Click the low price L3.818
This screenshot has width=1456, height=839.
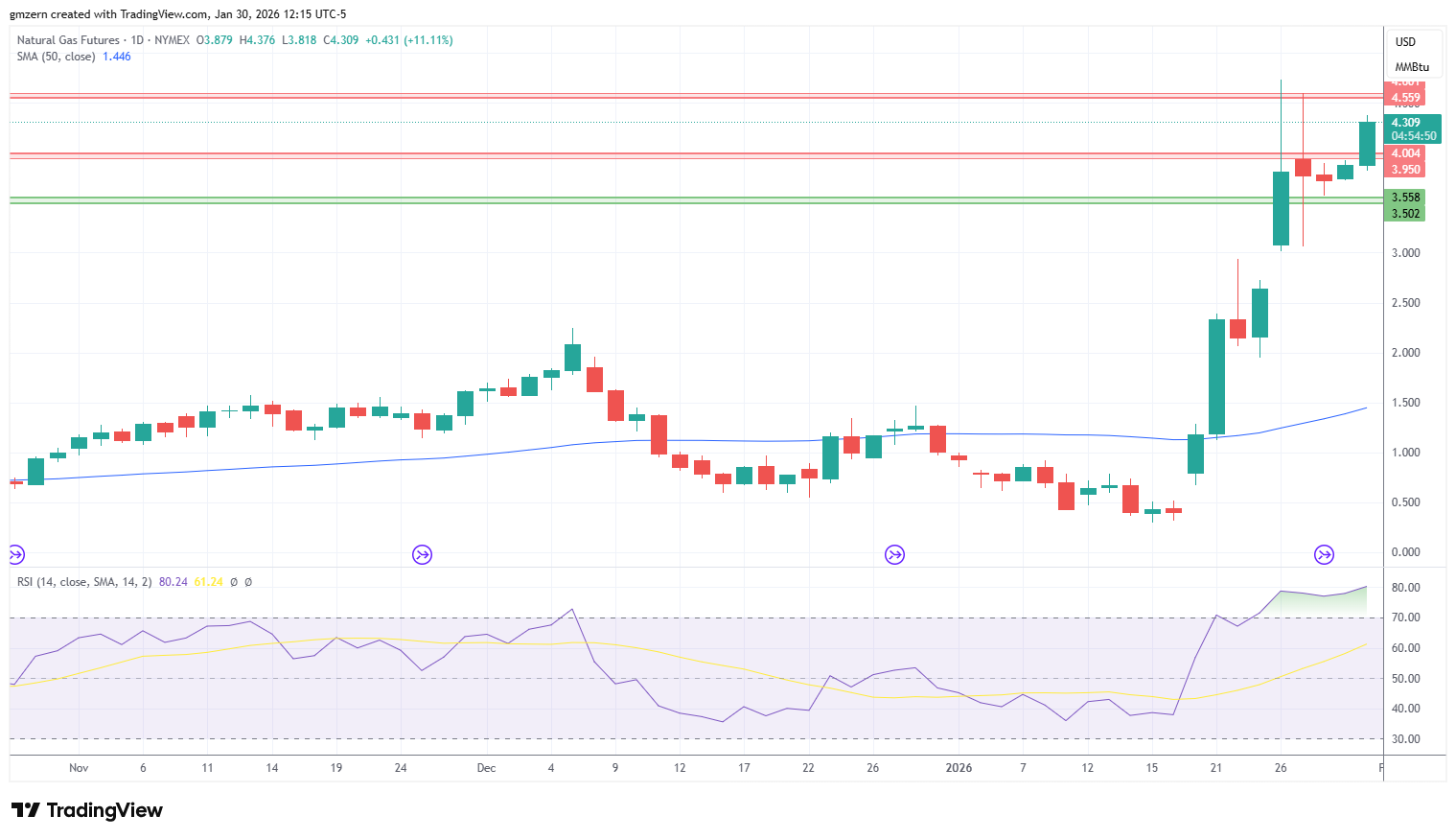point(299,40)
